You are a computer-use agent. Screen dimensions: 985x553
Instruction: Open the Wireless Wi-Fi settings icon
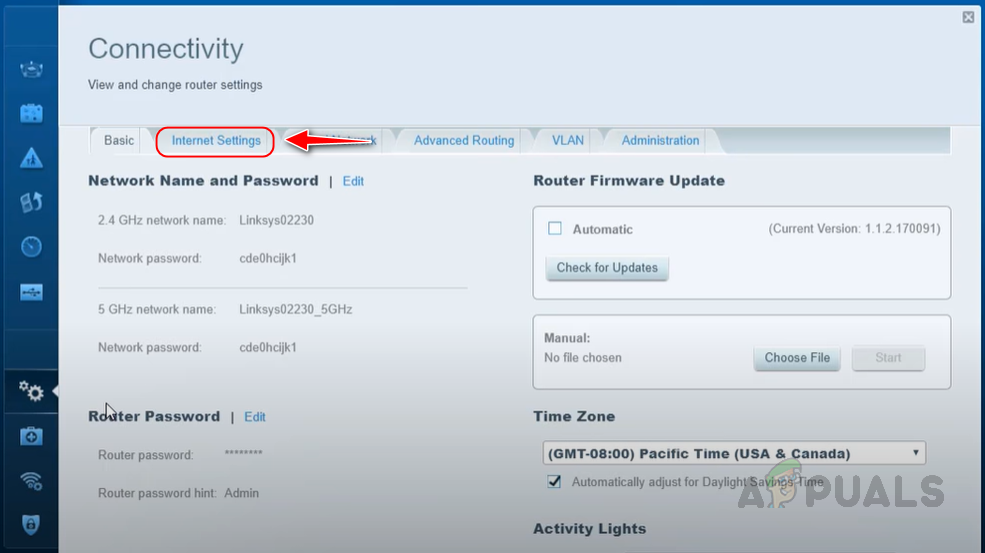(31, 482)
